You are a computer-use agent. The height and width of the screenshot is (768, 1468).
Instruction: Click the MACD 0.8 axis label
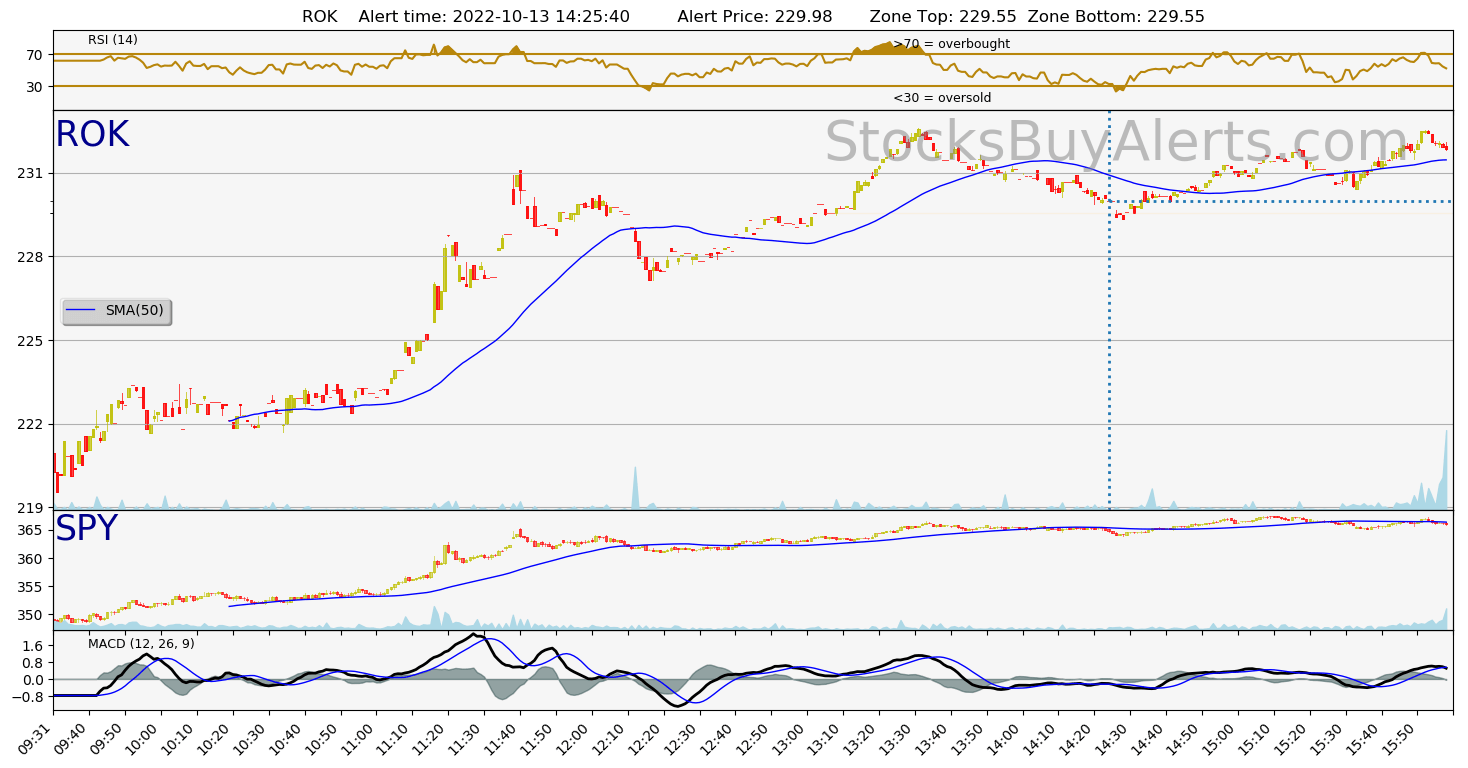click(x=32, y=663)
